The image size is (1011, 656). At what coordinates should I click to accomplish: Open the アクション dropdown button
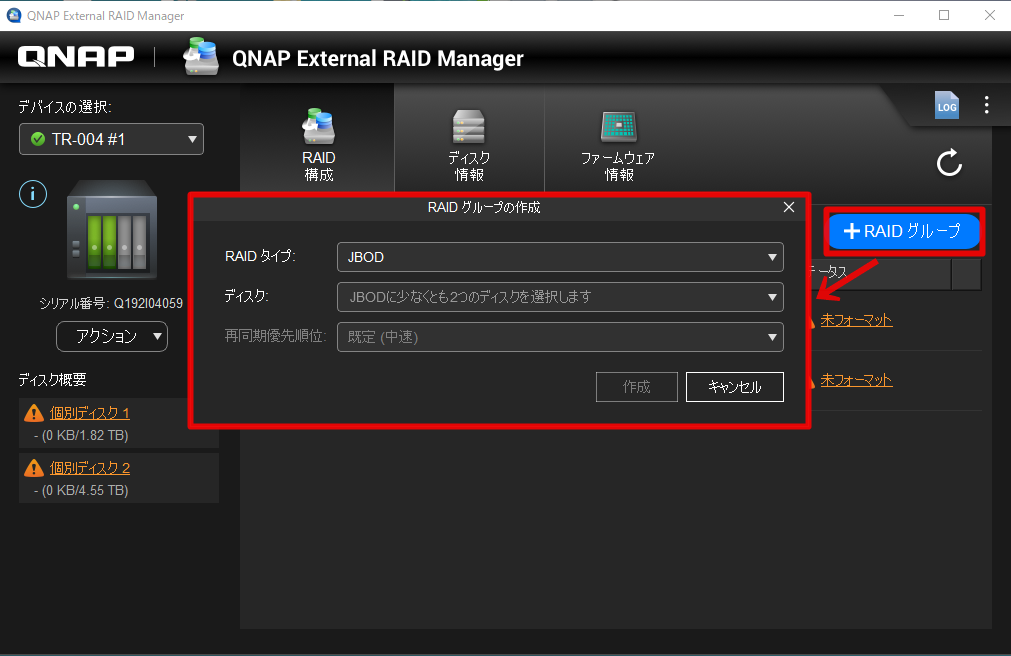click(x=112, y=336)
